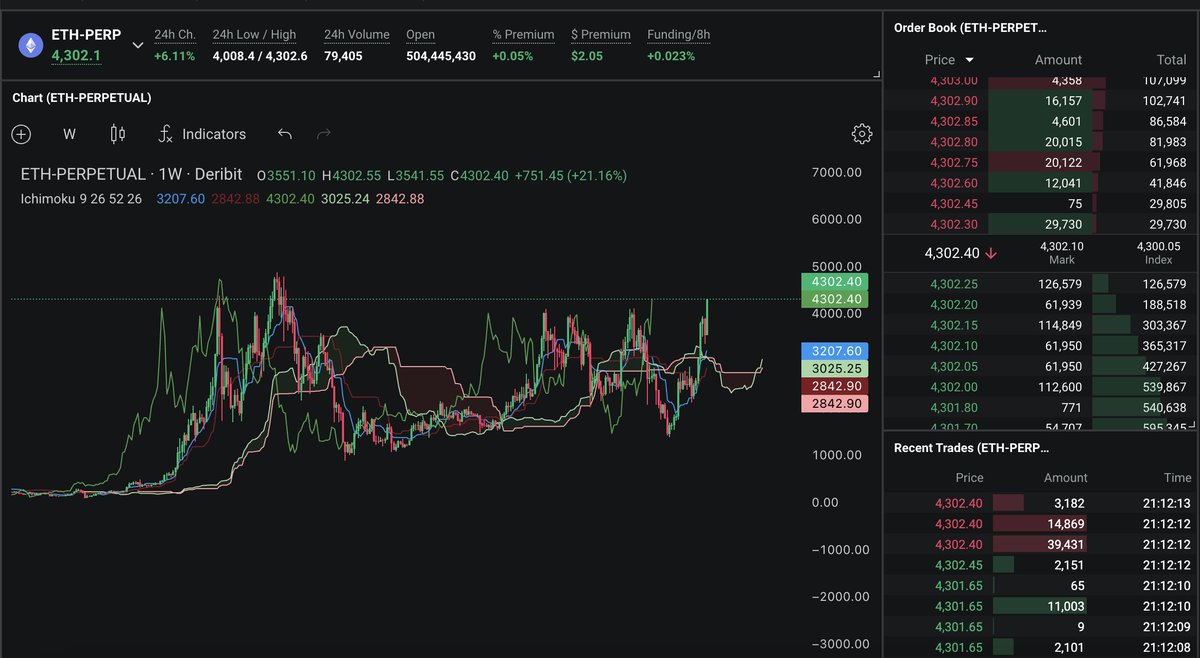
Task: Click the 4,302.1 price under ETH-PERP
Action: tap(76, 56)
